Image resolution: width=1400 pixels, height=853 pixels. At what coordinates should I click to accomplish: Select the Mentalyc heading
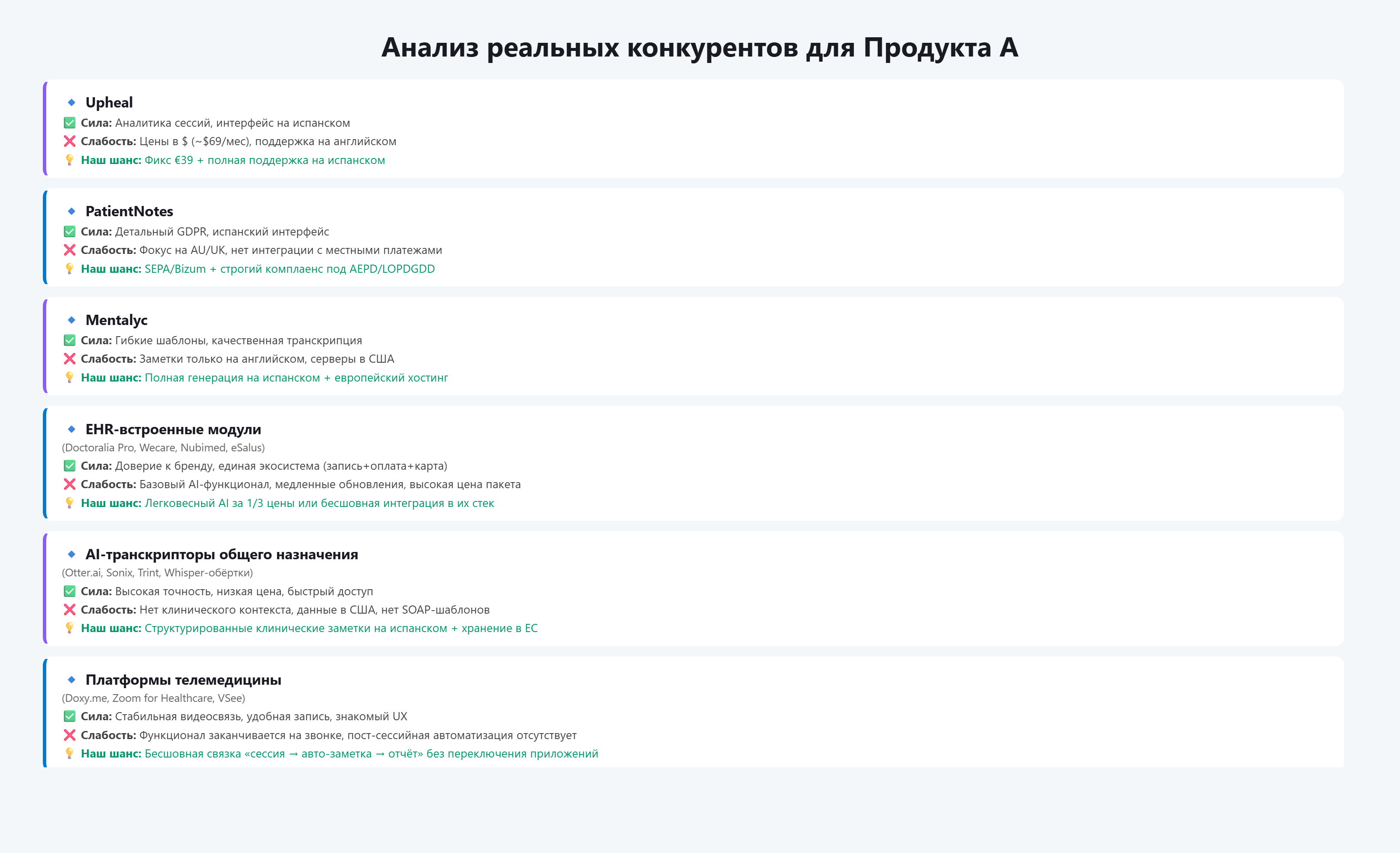tap(117, 320)
